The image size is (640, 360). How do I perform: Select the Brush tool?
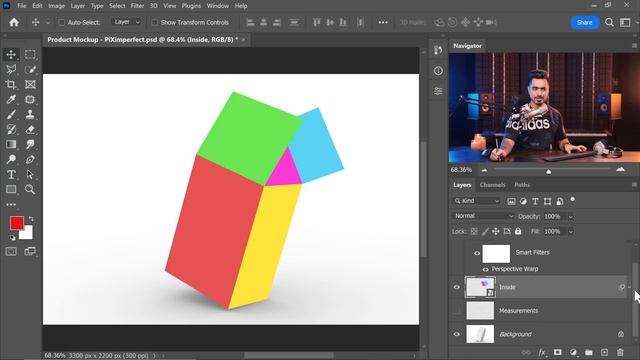pyautogui.click(x=11, y=115)
